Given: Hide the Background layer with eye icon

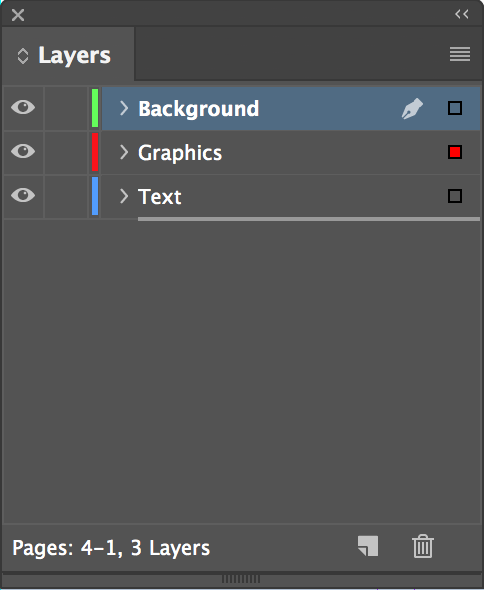Looking at the screenshot, I should click(23, 107).
